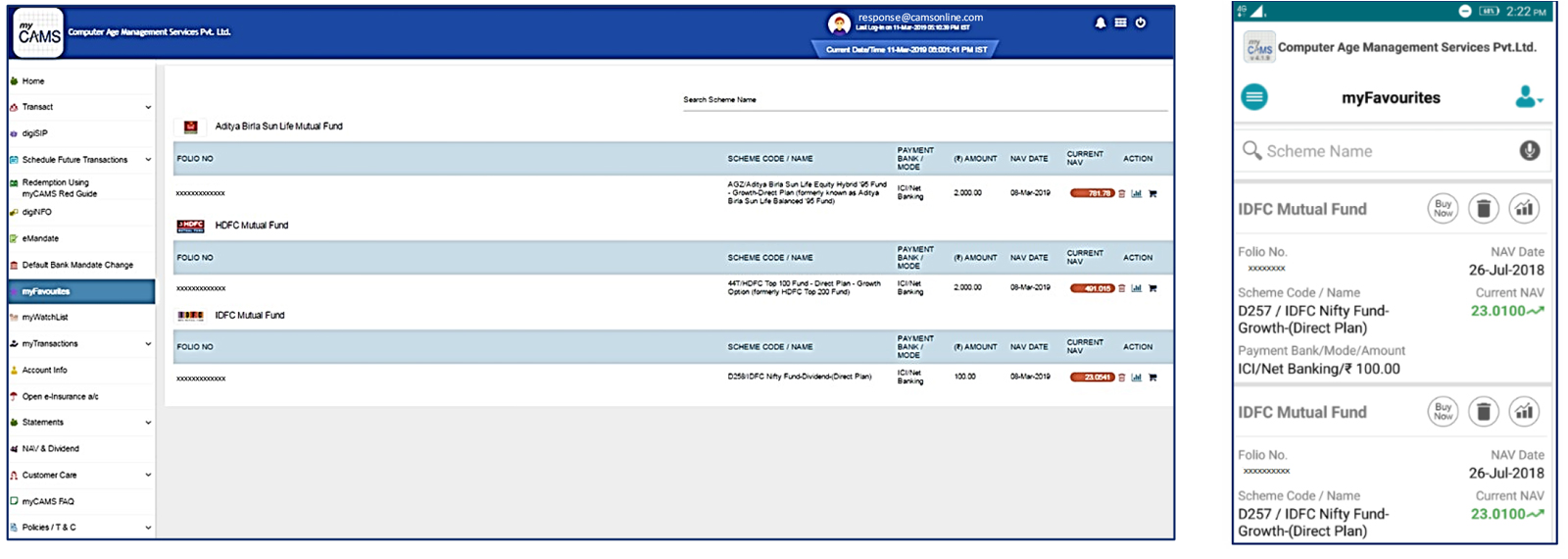The height and width of the screenshot is (559, 1568).
Task: Tap the performance chart icon on second IDFC card
Action: (1524, 412)
